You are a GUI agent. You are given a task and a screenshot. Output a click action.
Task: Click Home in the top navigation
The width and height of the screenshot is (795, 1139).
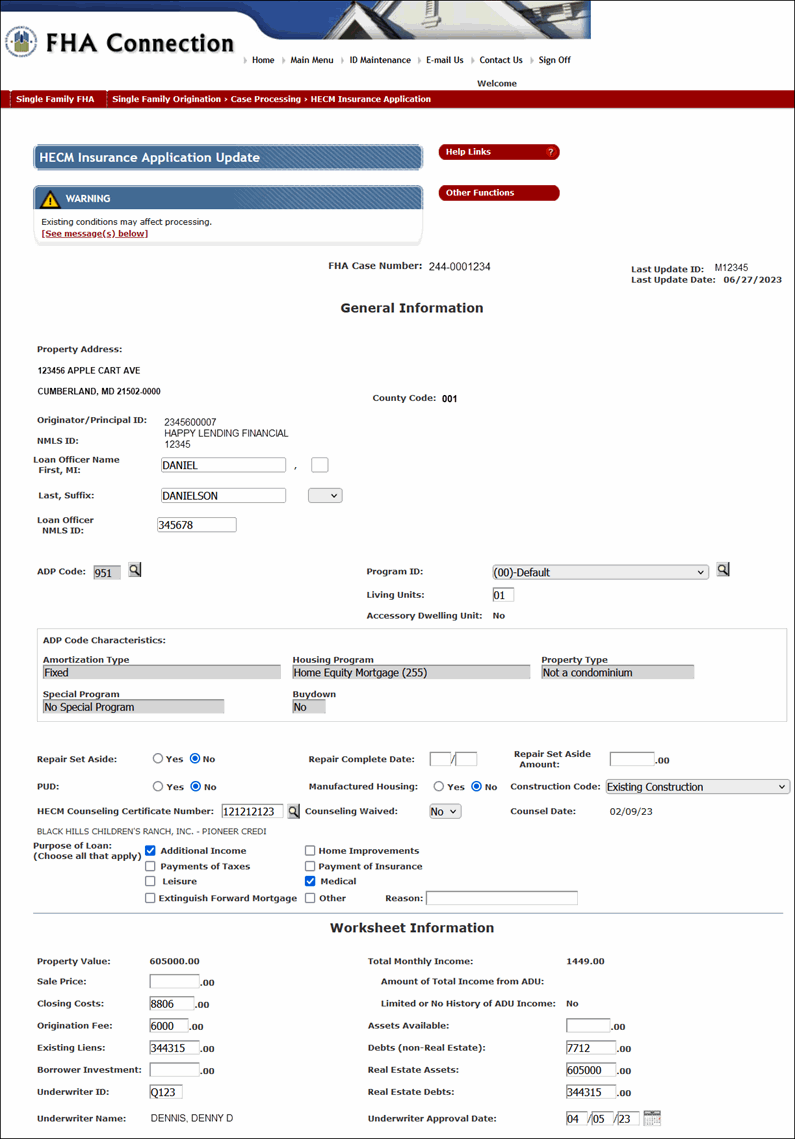click(x=263, y=60)
